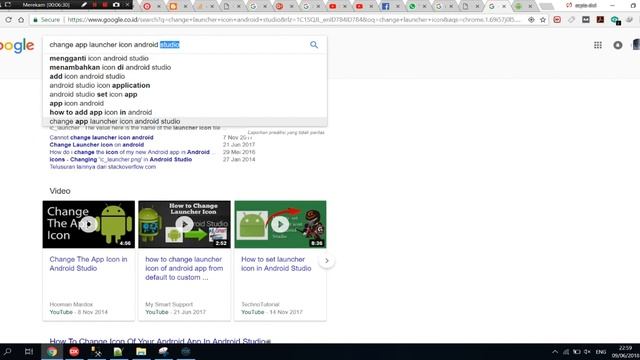Click the volume icon in system tray
Screen dimensions: 640x360
587,352
